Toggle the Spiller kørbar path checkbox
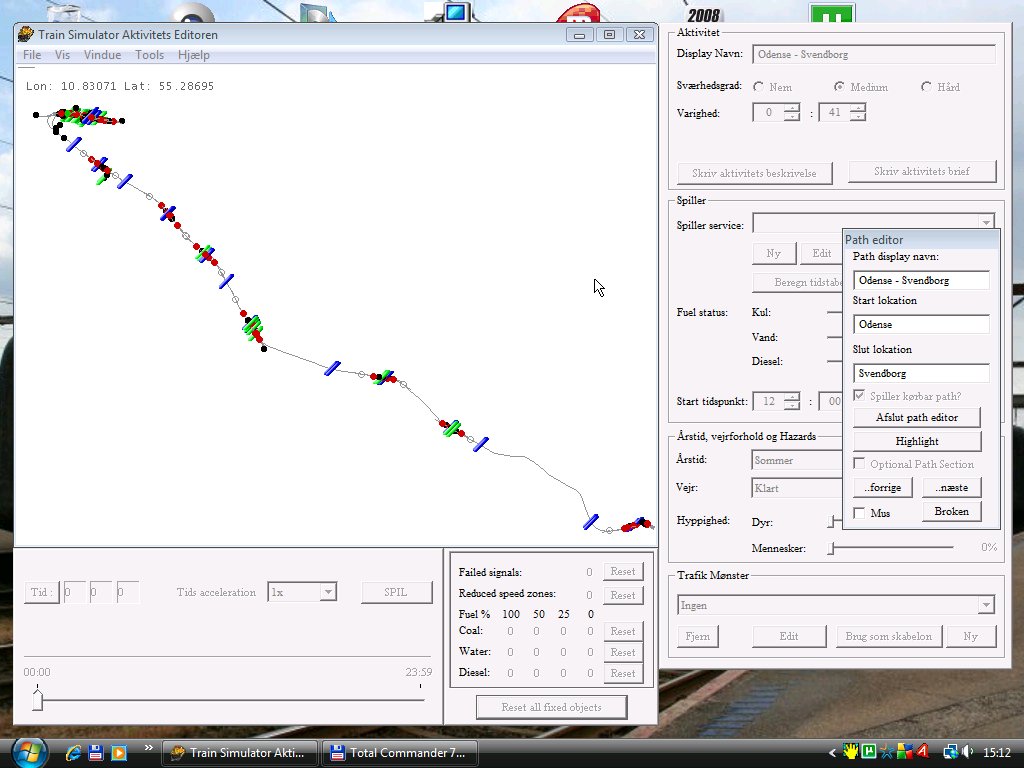Image resolution: width=1024 pixels, height=768 pixels. (x=859, y=396)
